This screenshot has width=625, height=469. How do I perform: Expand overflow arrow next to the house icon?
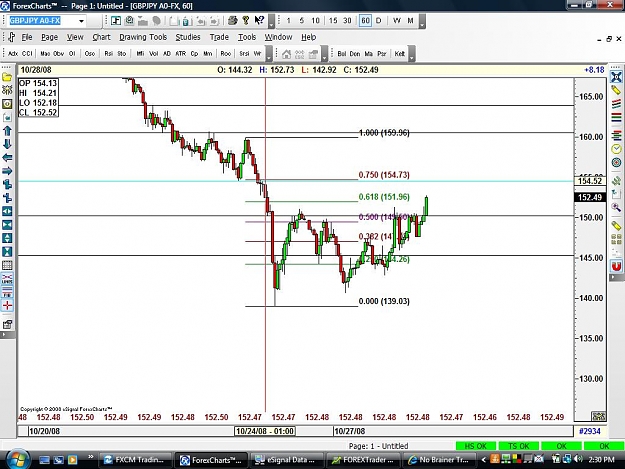click(324, 54)
